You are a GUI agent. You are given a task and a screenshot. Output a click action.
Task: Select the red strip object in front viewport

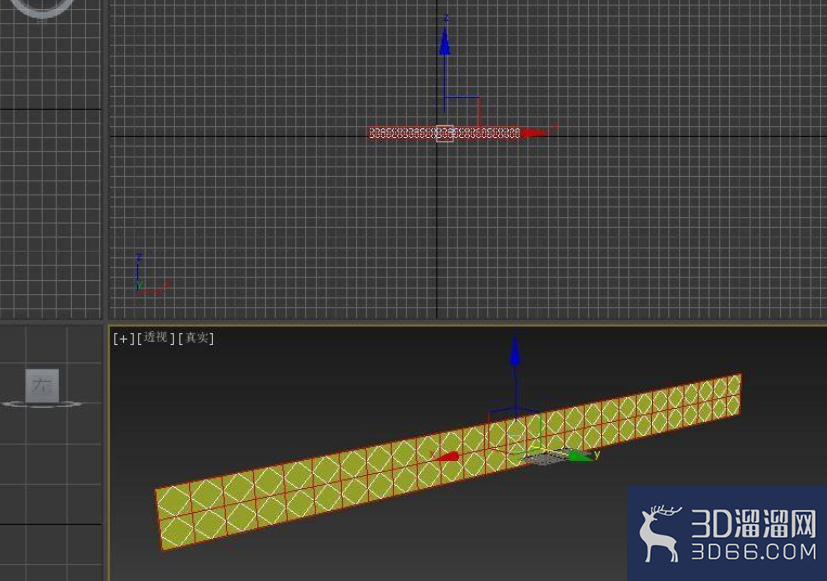444,133
